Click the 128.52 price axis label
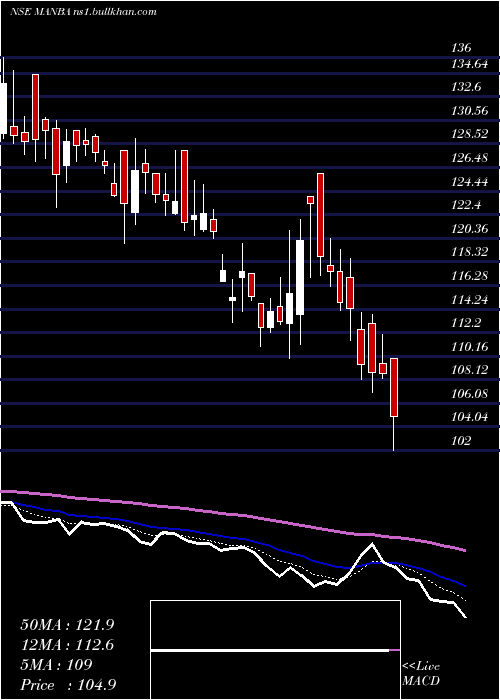Viewport: 500px width, 700px height. tap(470, 134)
